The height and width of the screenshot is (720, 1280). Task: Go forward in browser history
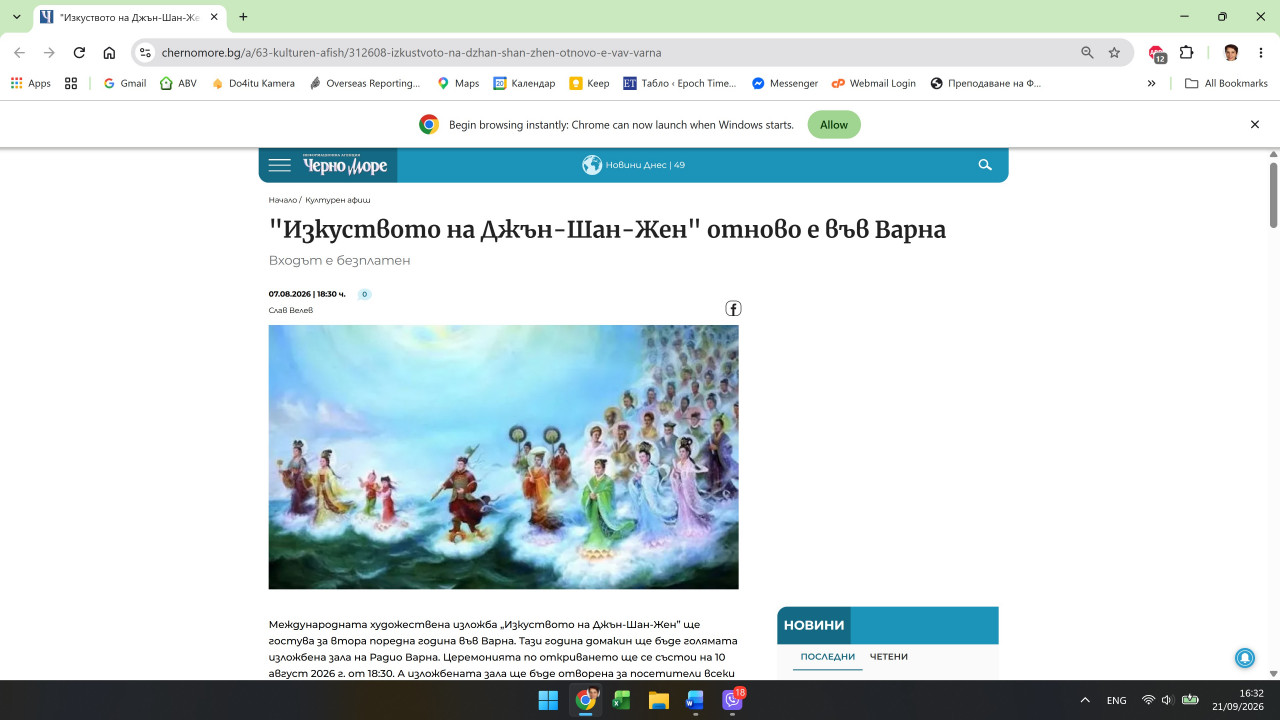tap(49, 53)
